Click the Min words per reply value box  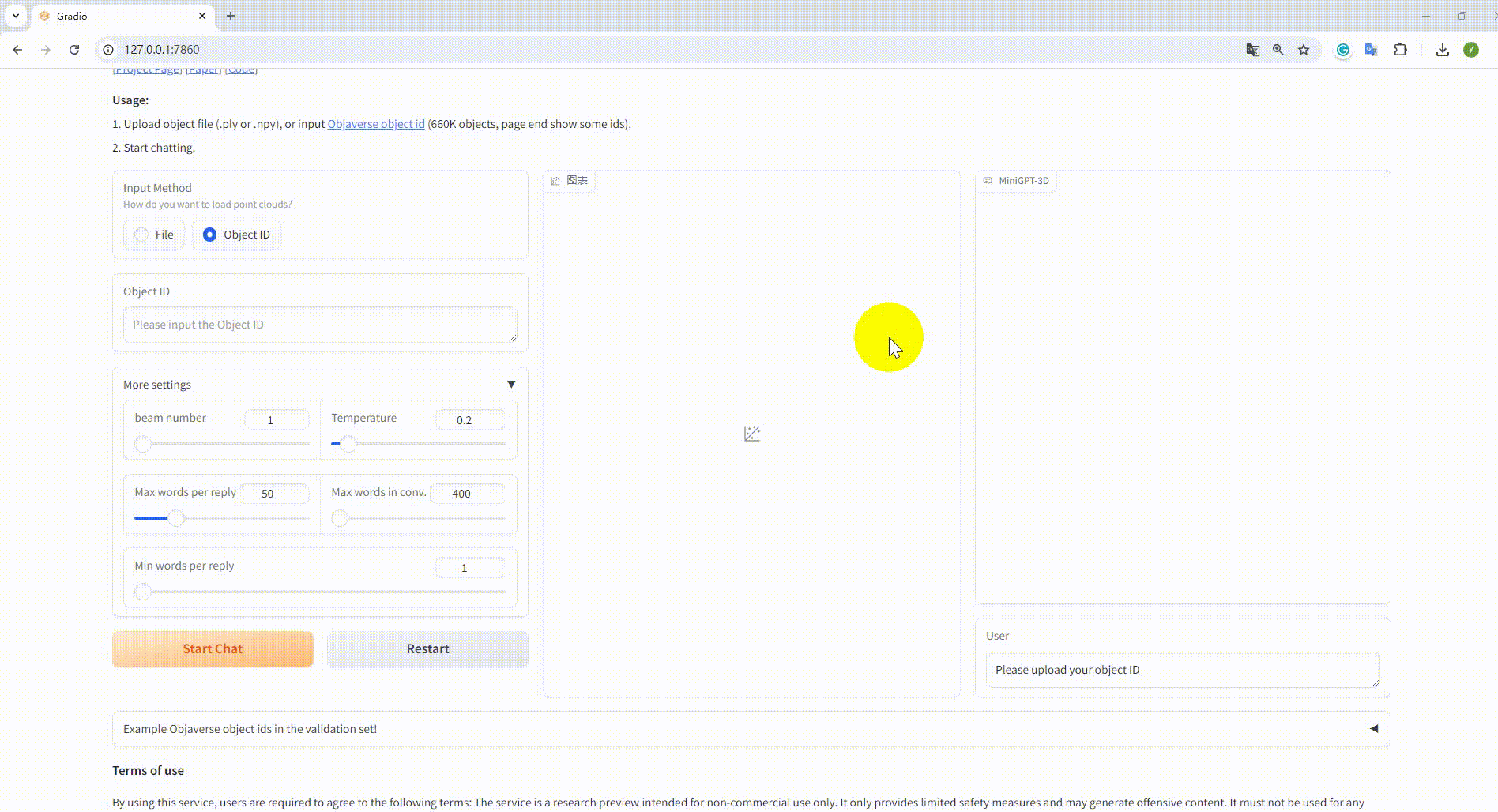point(471,568)
